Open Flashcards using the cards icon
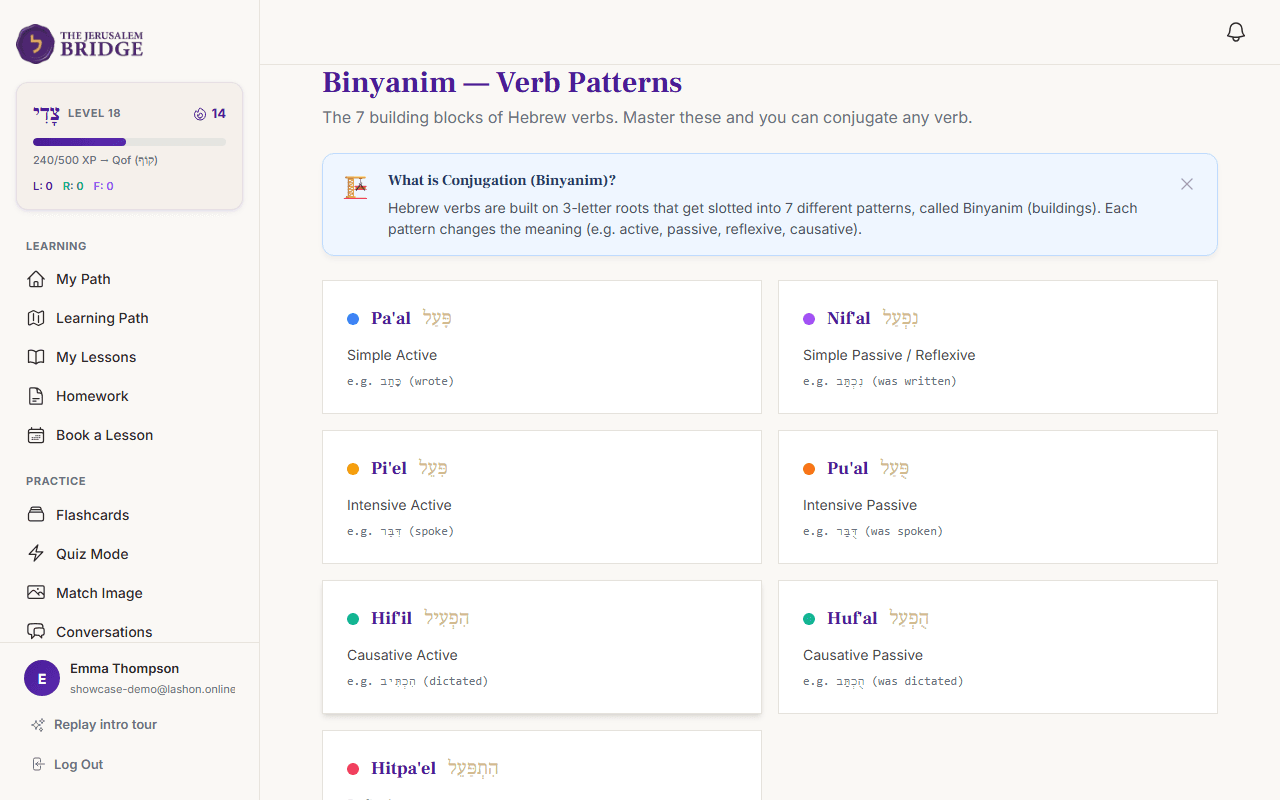 [36, 514]
